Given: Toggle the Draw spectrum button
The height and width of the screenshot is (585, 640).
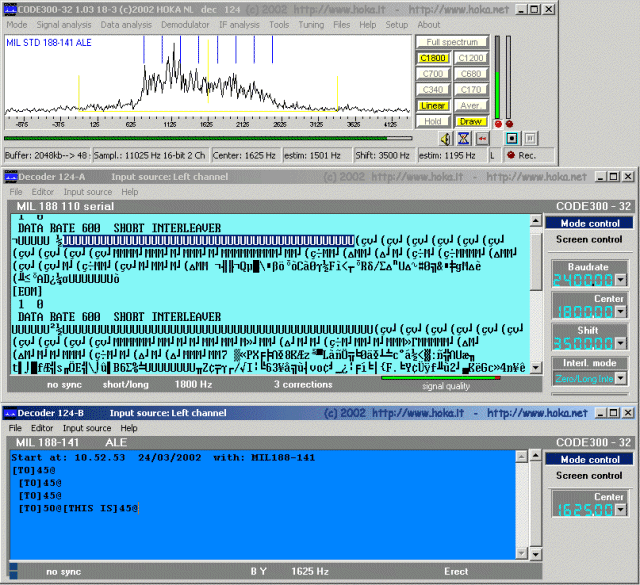Looking at the screenshot, I should pos(471,121).
